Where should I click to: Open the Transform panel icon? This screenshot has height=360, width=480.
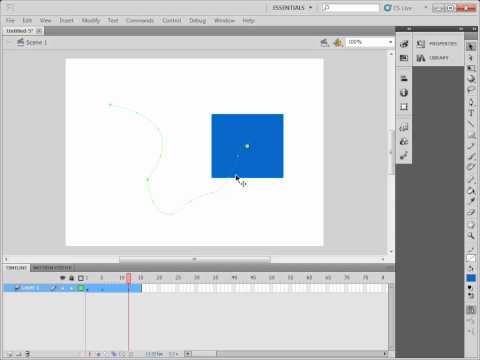click(404, 107)
